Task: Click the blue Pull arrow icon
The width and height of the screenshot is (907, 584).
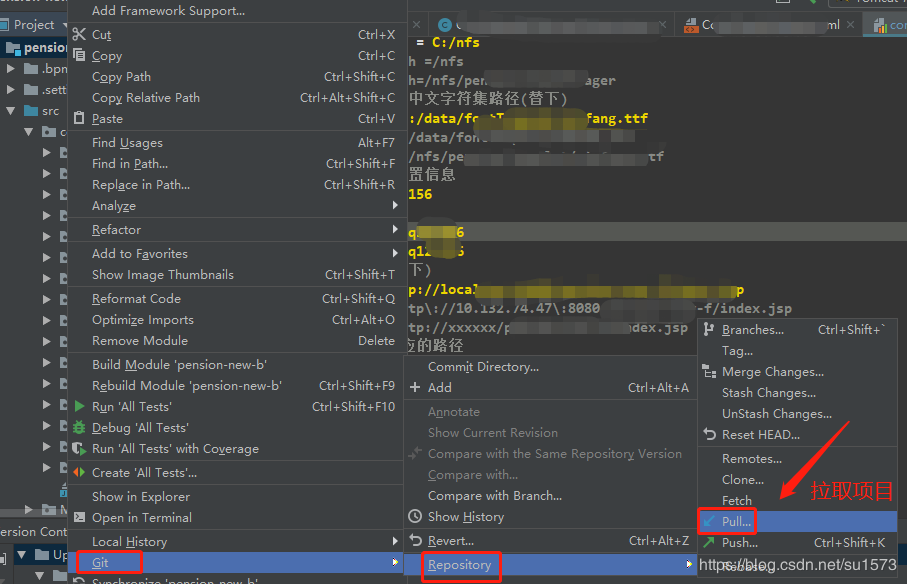Action: pos(709,521)
